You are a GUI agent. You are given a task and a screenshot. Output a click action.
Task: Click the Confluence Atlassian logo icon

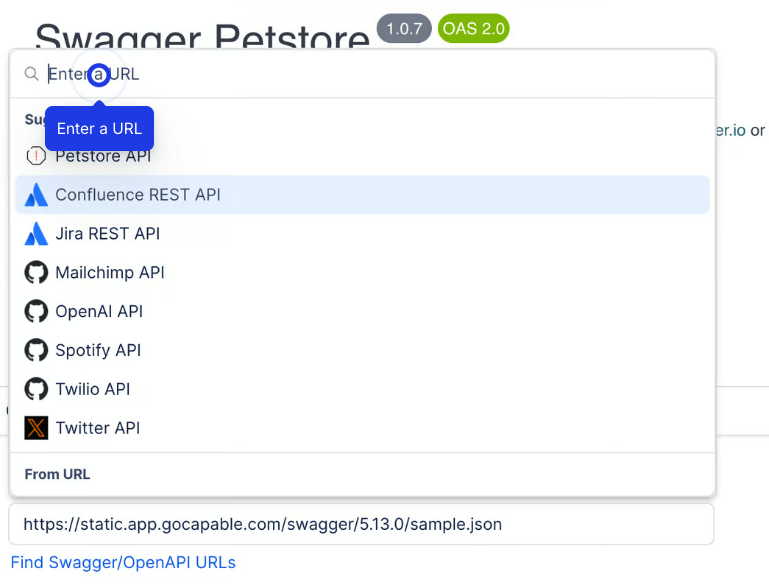pyautogui.click(x=36, y=195)
